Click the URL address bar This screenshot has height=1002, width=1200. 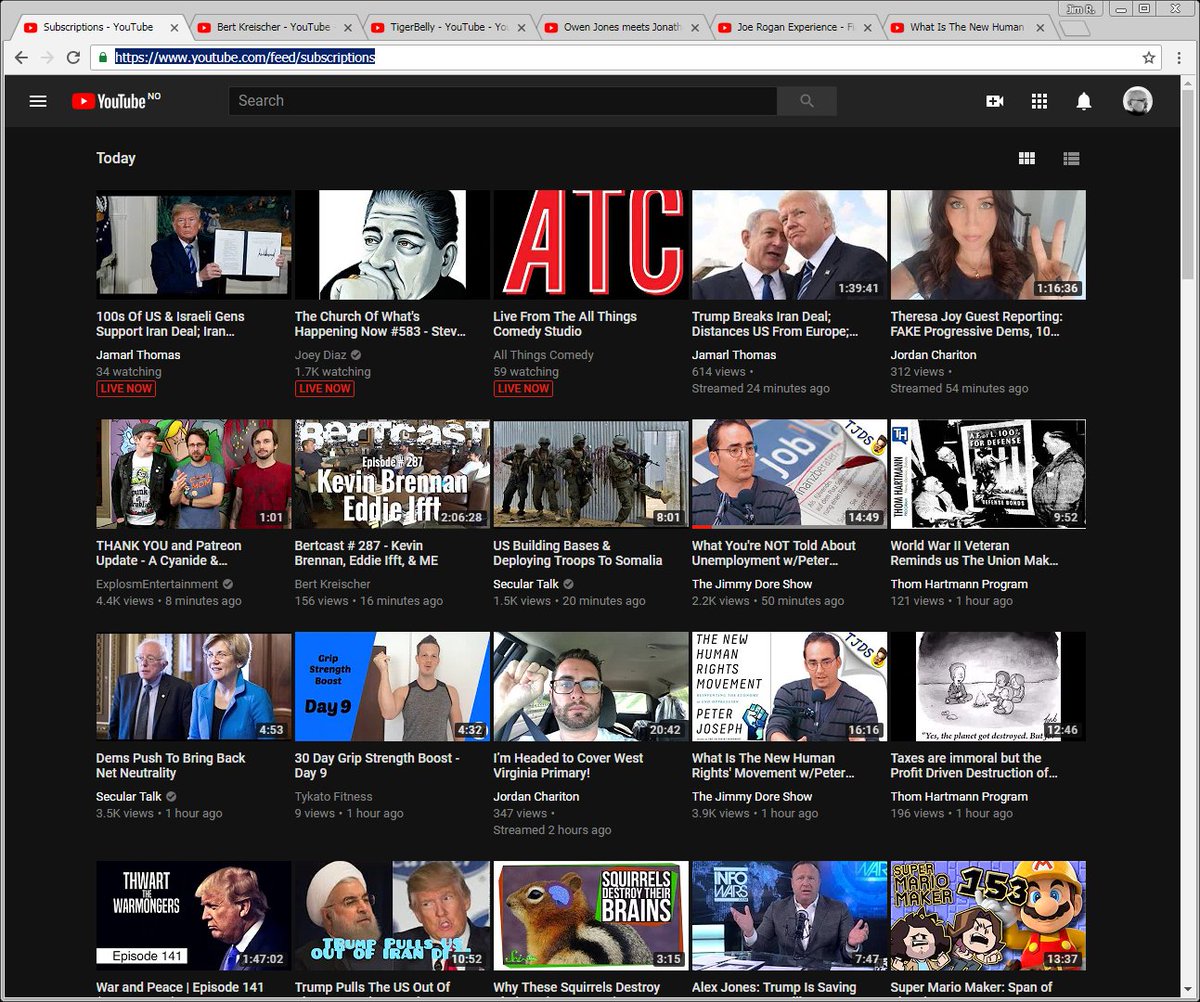pos(625,58)
